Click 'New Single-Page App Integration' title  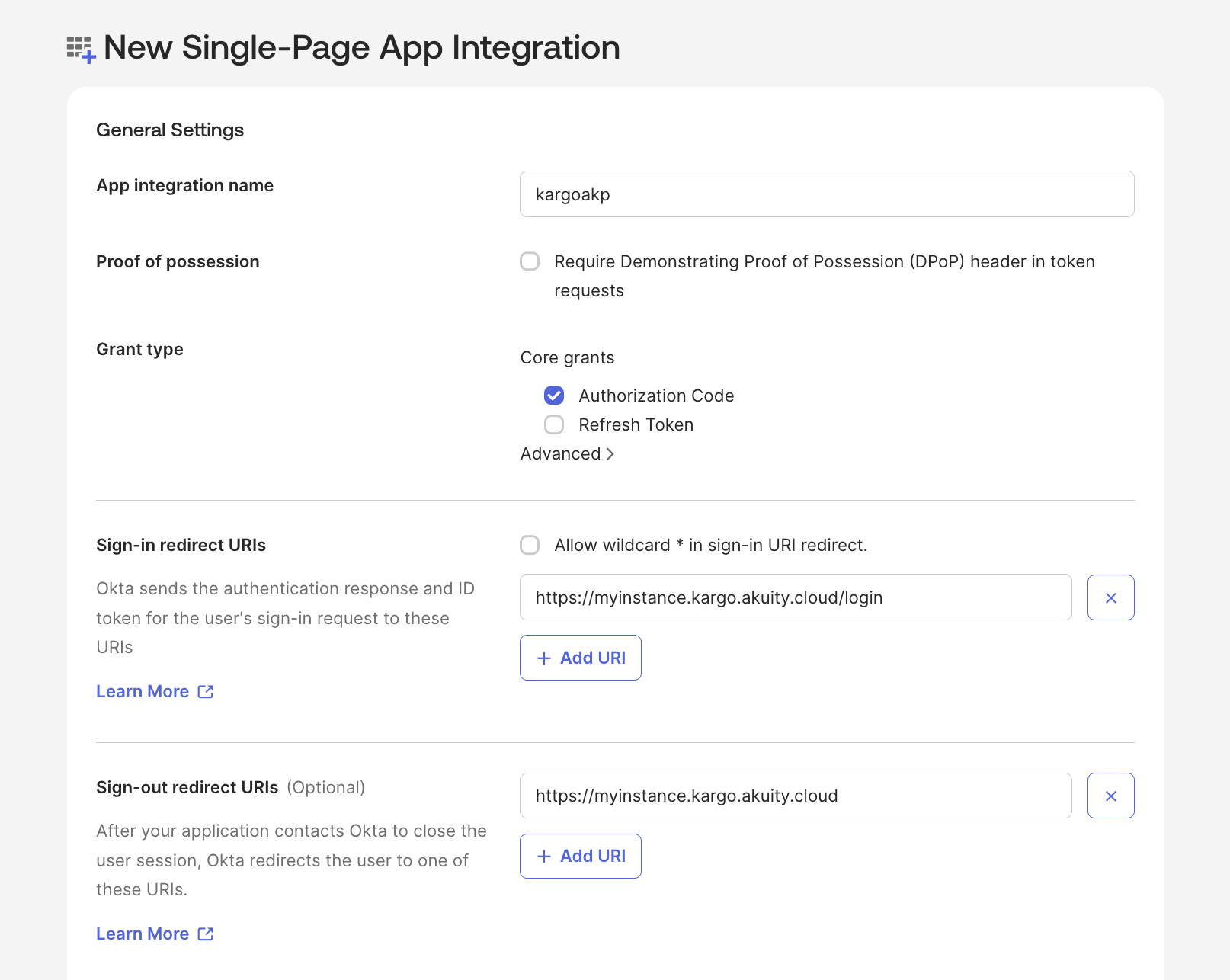click(x=361, y=48)
